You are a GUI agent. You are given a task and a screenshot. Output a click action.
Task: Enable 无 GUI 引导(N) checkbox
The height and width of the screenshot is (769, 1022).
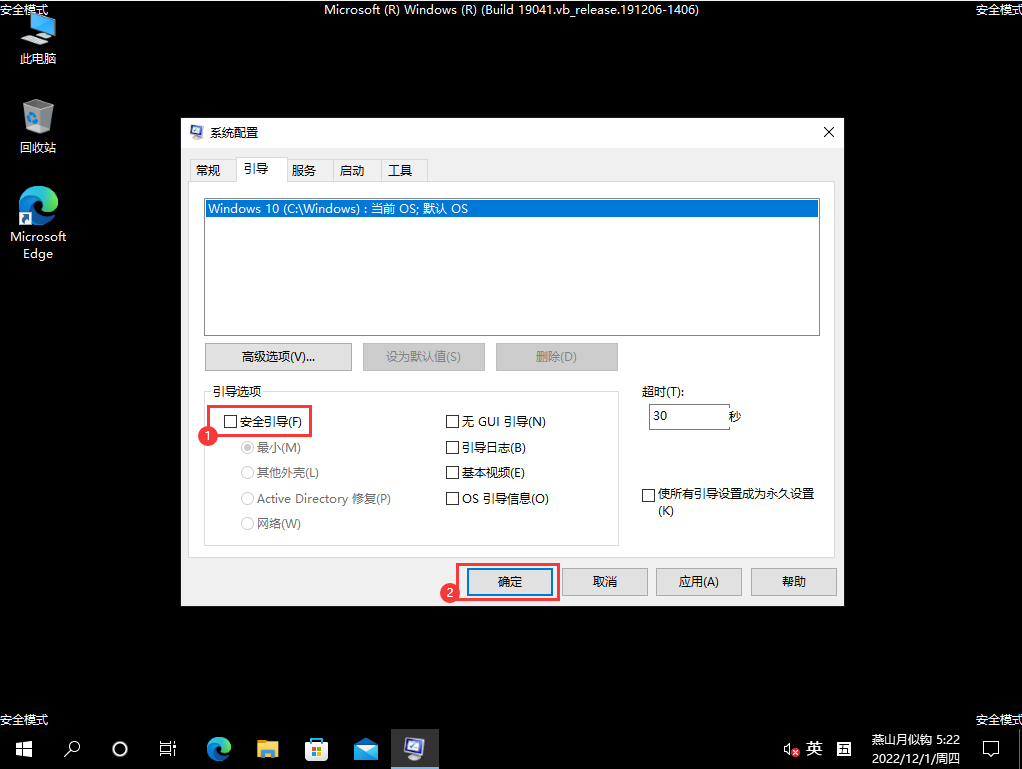pos(452,422)
